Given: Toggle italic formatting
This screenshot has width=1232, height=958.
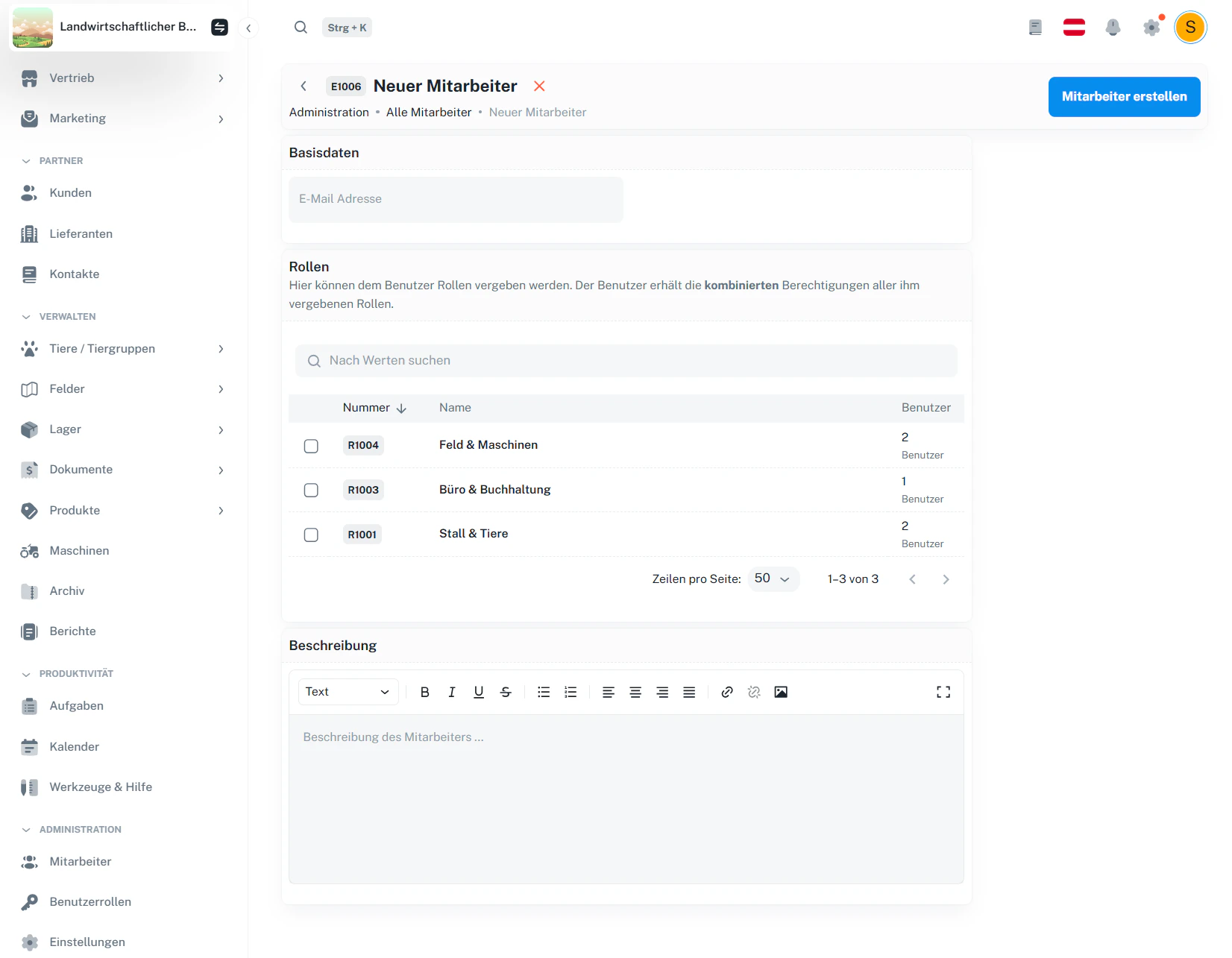Looking at the screenshot, I should point(451,692).
